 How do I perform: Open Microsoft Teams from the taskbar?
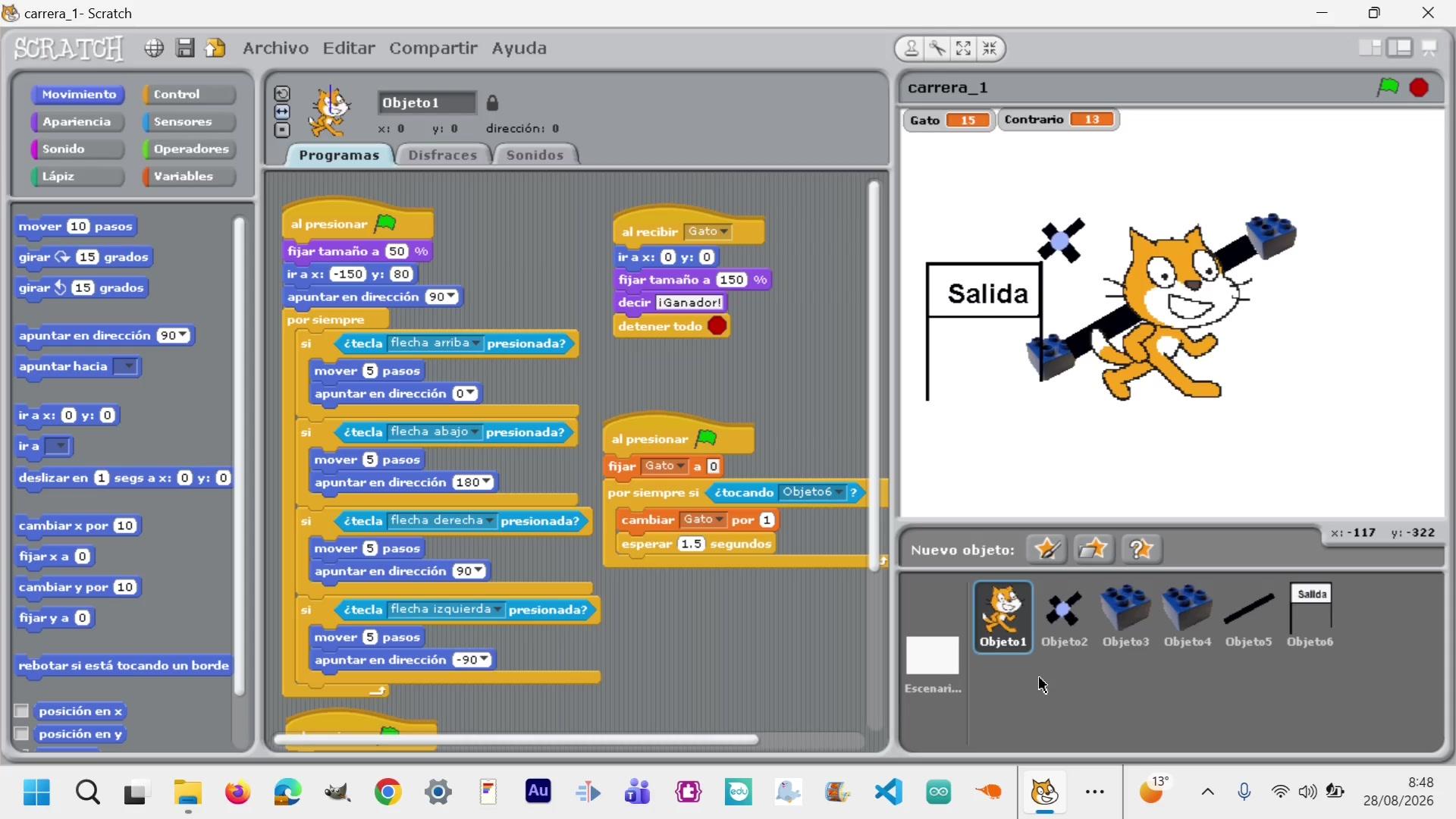638,792
